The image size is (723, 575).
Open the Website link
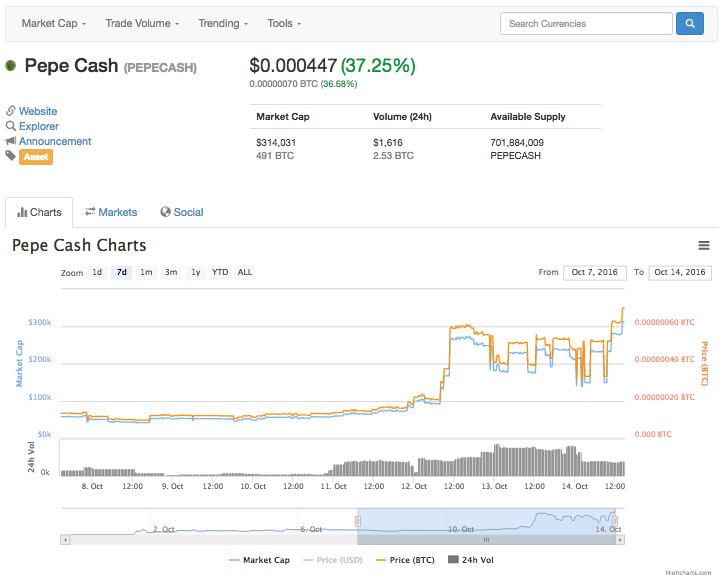(38, 111)
